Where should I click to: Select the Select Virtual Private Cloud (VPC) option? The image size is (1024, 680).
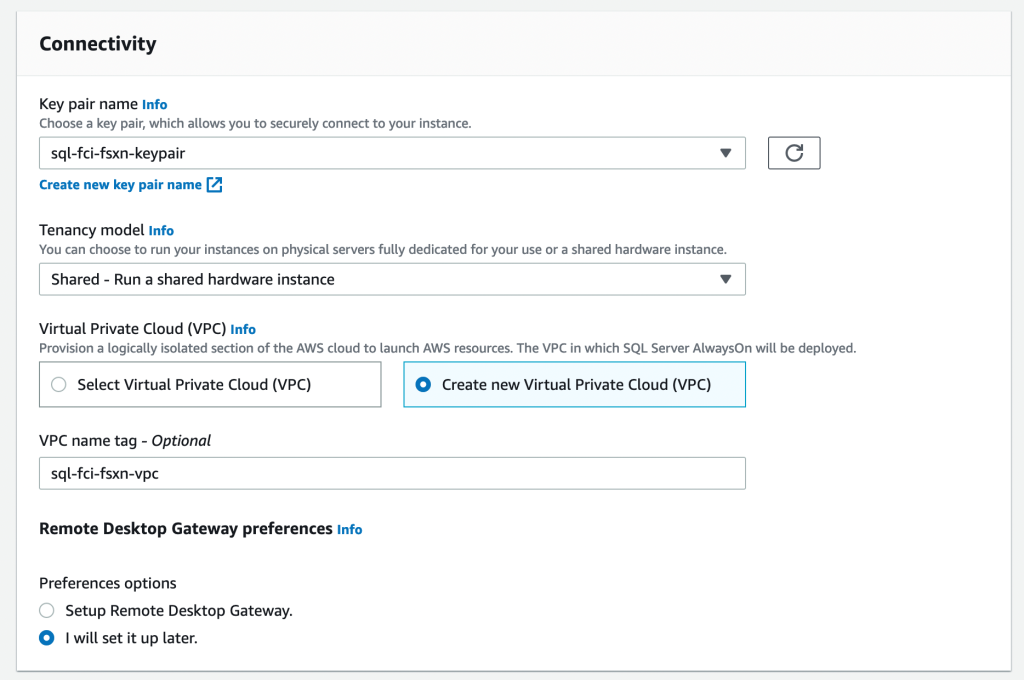point(58,384)
